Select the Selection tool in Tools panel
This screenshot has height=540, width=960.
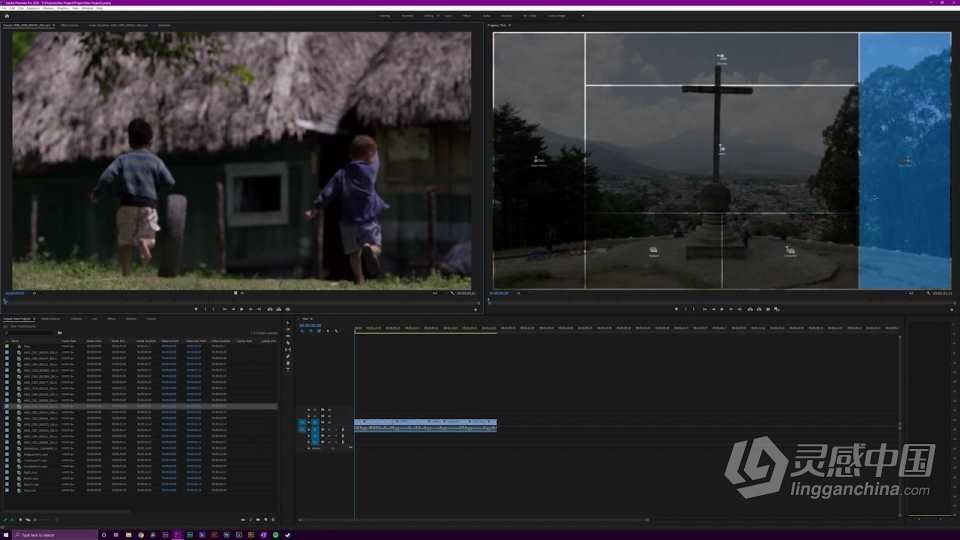[x=288, y=323]
